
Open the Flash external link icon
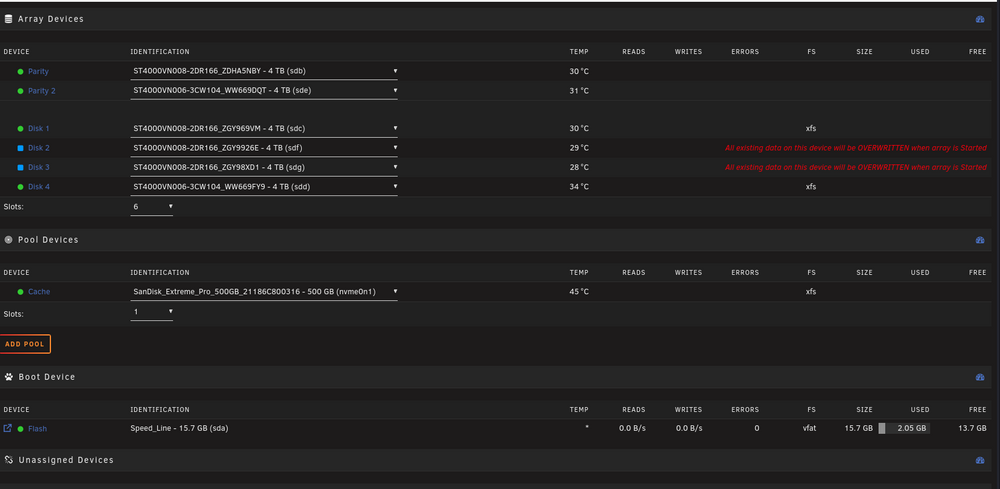[x=8, y=428]
